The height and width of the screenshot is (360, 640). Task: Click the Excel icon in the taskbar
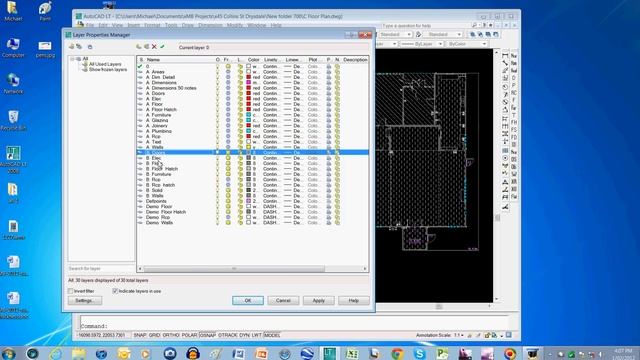pos(352,353)
